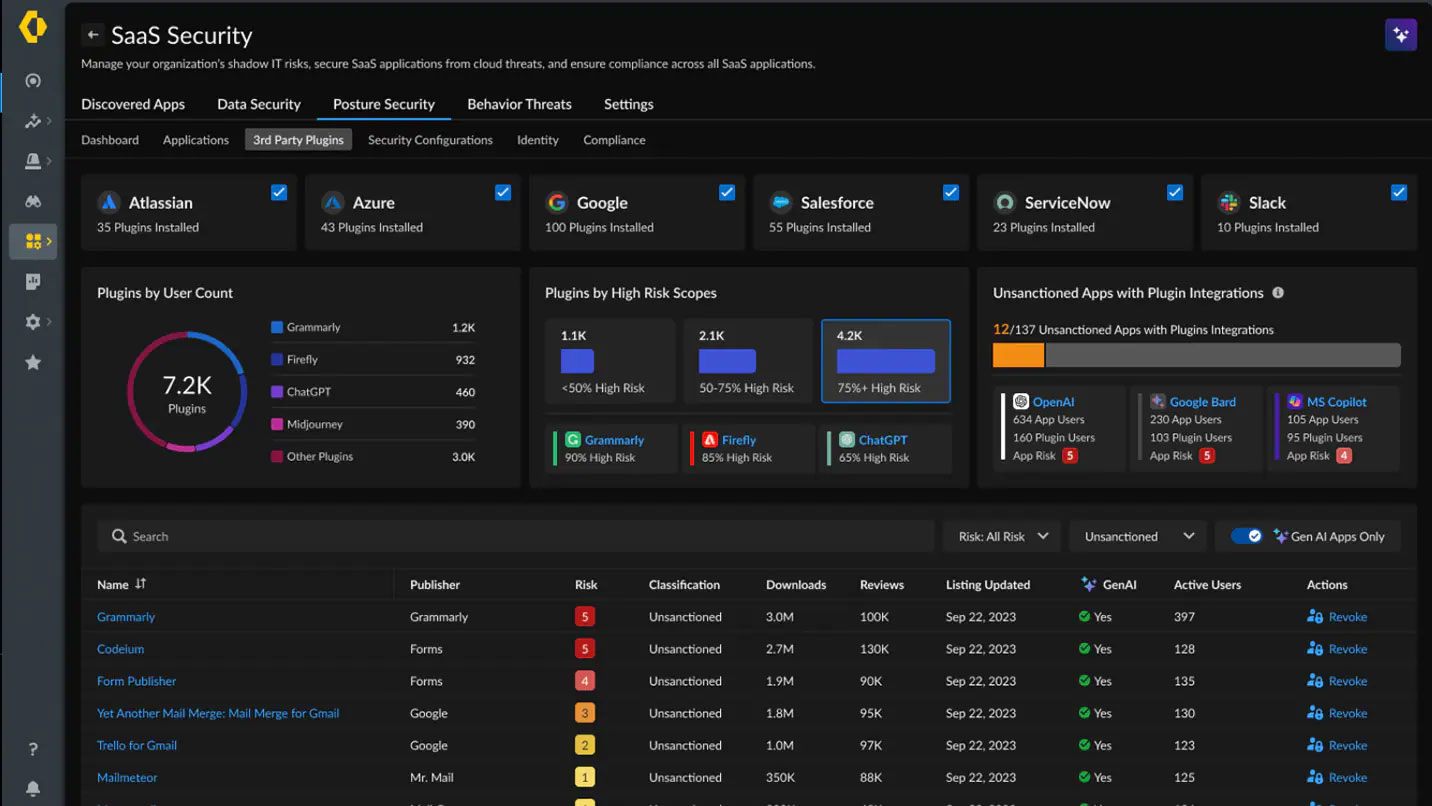Screen dimensions: 1432x806
Task: Click the help question mark icon at bottom left
Action: click(x=33, y=748)
